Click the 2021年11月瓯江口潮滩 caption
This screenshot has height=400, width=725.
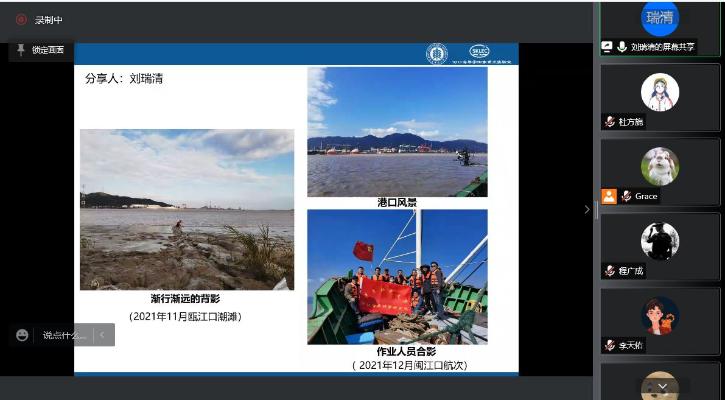click(x=185, y=317)
